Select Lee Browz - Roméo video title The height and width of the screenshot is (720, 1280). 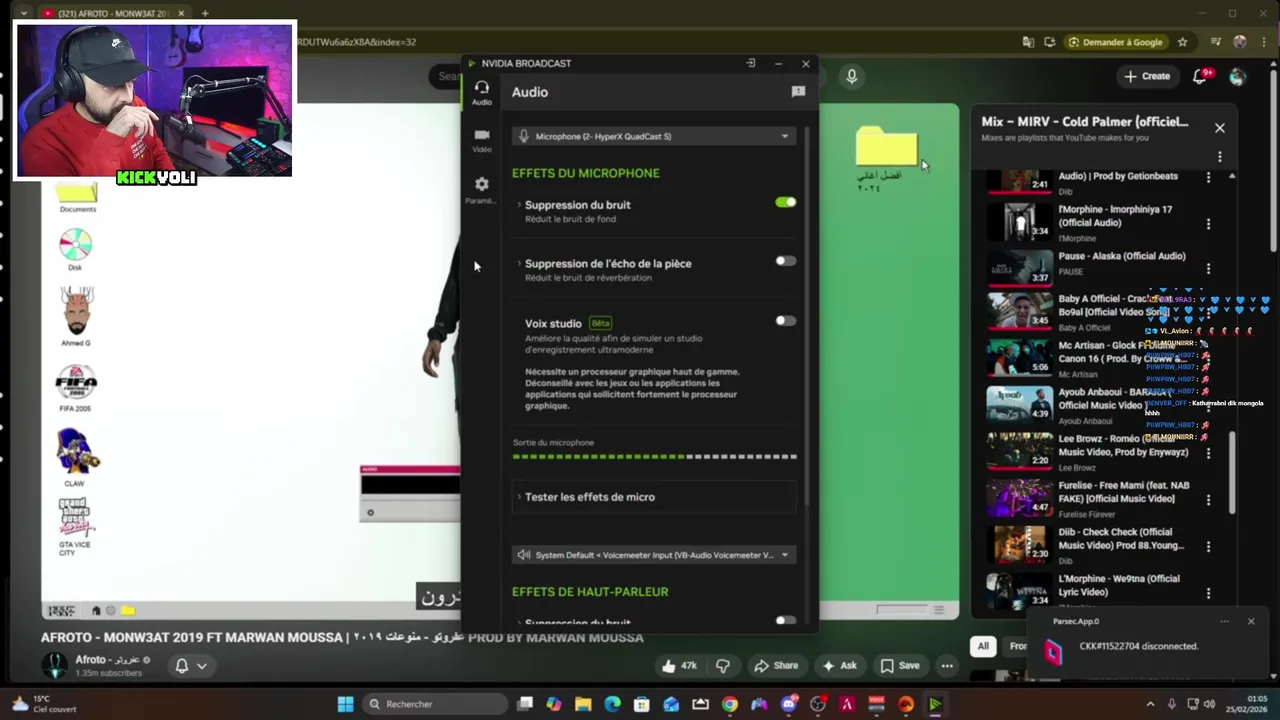coord(1123,445)
